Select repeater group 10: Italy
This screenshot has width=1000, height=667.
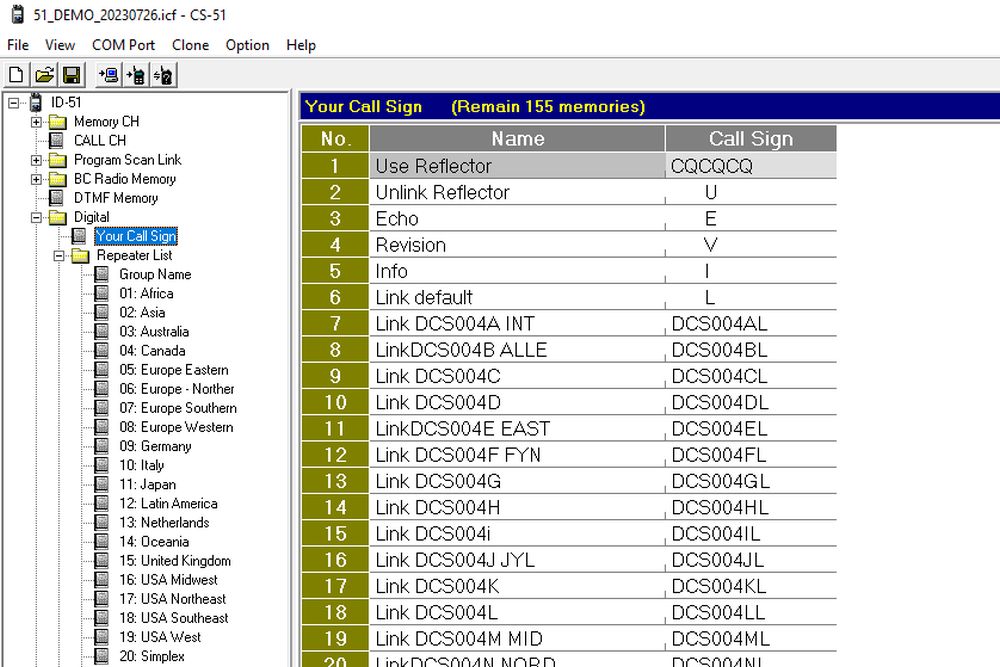[142, 465]
